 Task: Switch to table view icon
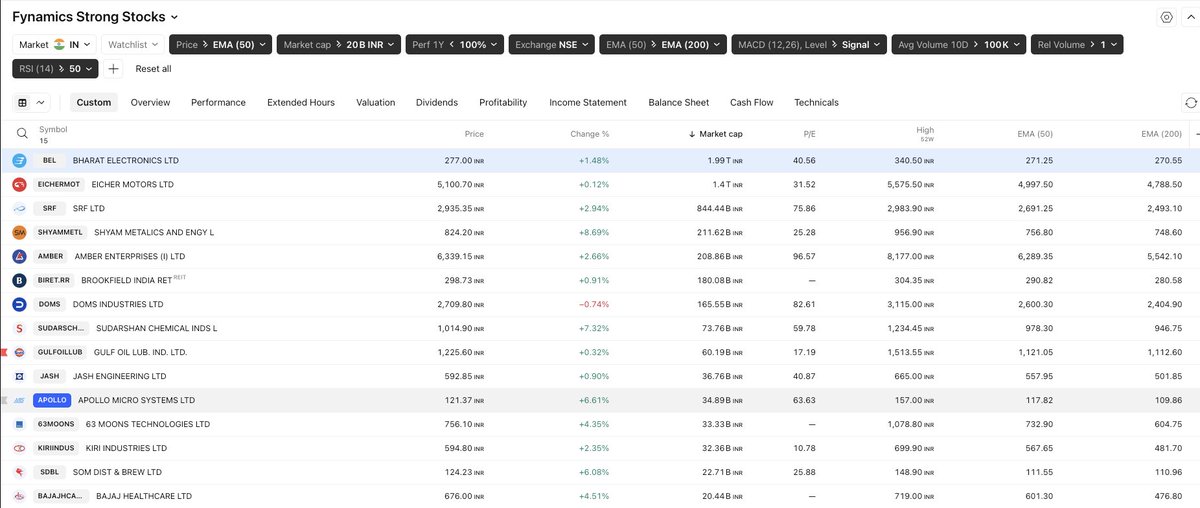click(x=22, y=102)
